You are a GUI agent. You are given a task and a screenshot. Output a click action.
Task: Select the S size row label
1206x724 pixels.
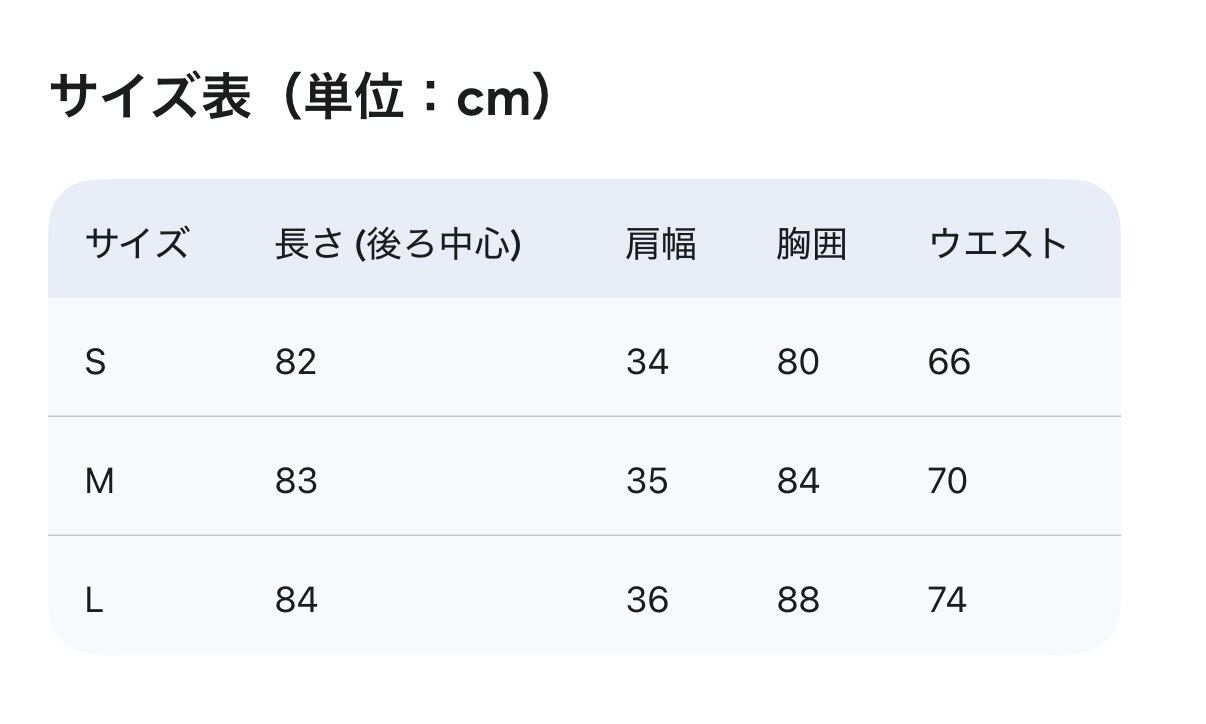[x=95, y=362]
